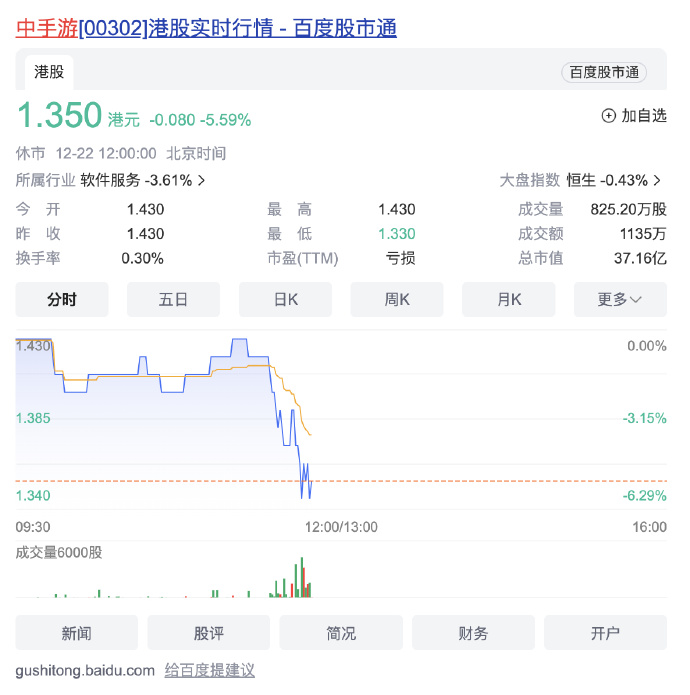Screen dimensions: 690x695
Task: Click the change value -0.080 -5.59%
Action: point(200,120)
